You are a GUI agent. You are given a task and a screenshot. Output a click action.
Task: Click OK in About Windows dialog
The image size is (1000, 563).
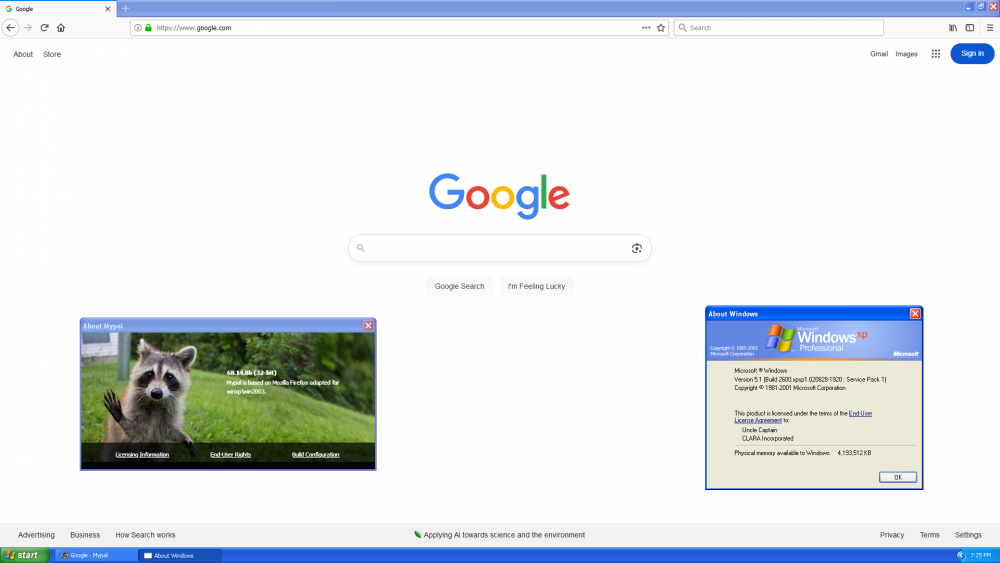[x=897, y=477]
